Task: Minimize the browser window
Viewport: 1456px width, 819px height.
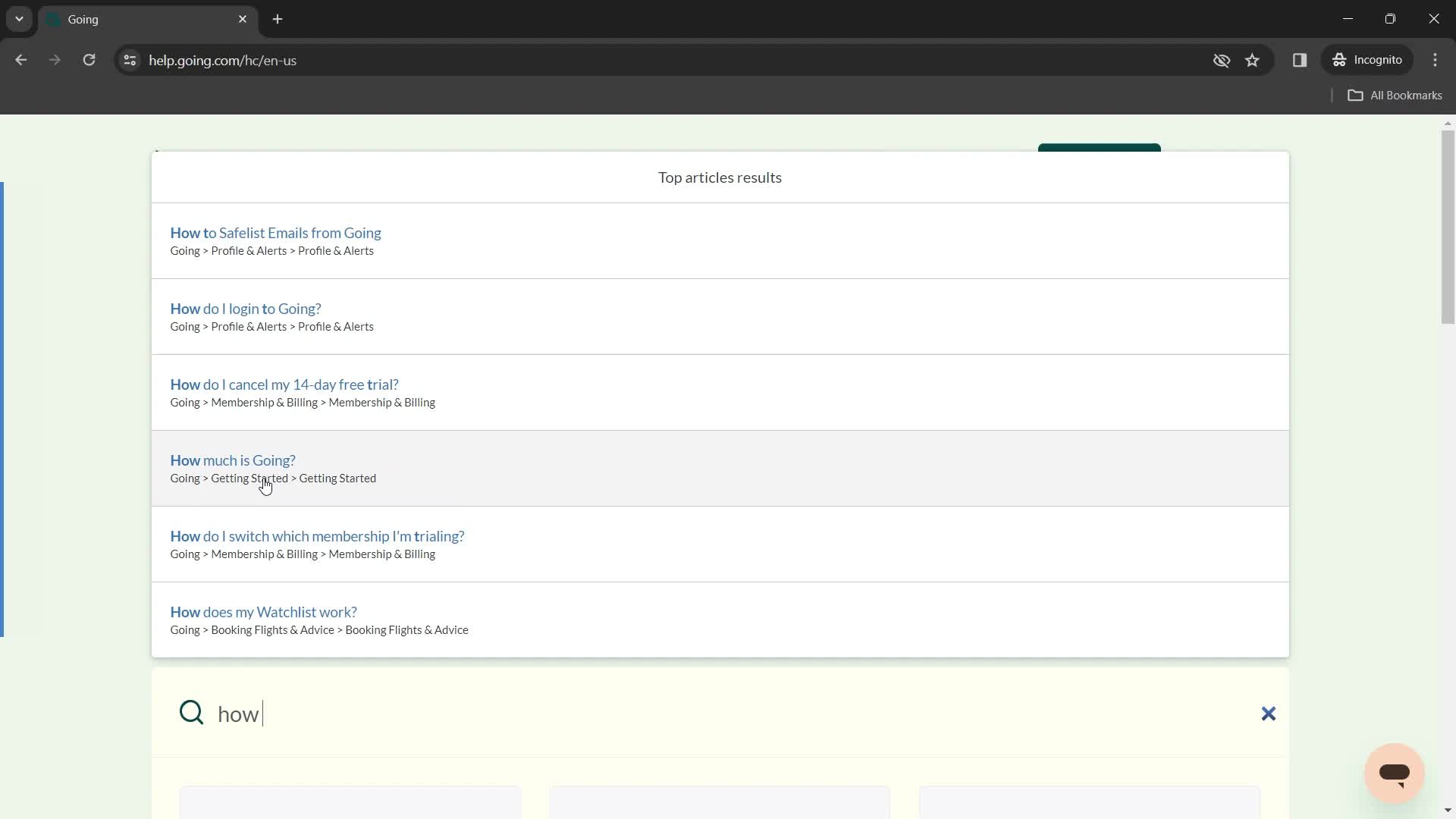Action: coord(1348,19)
